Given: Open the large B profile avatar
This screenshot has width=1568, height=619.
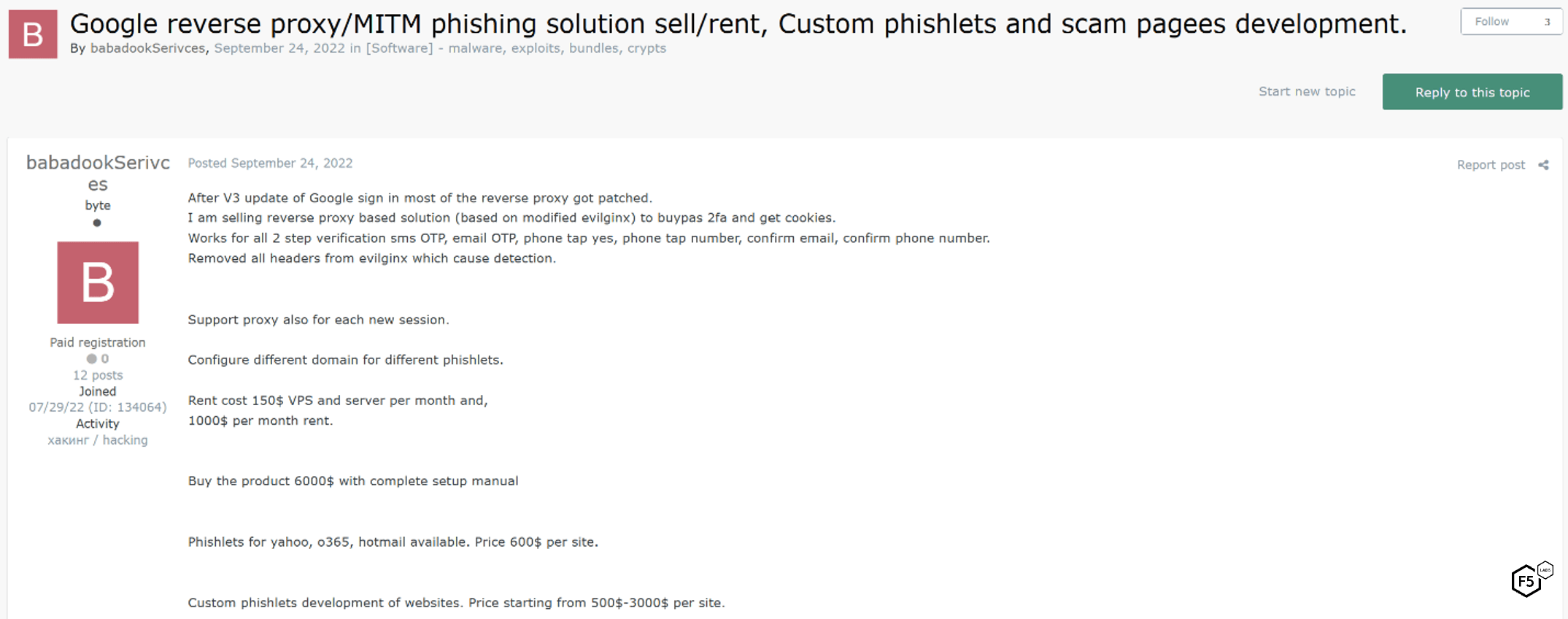Looking at the screenshot, I should pyautogui.click(x=98, y=282).
